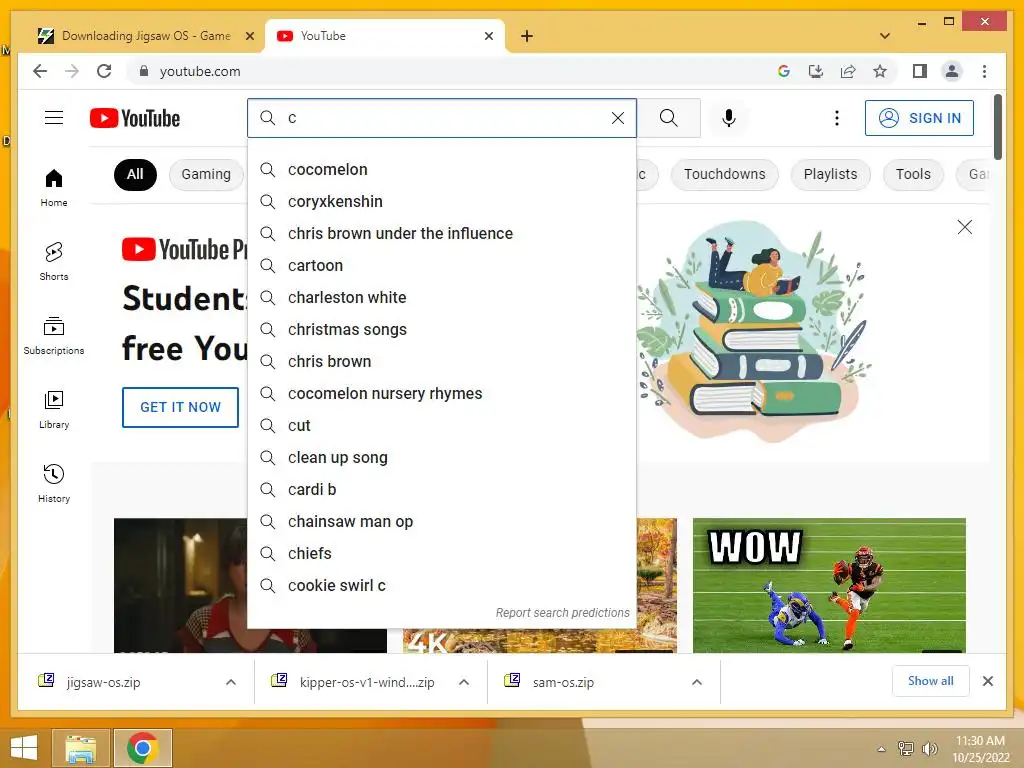Viewport: 1024px width, 768px height.
Task: Click the magnifier search button
Action: (668, 118)
